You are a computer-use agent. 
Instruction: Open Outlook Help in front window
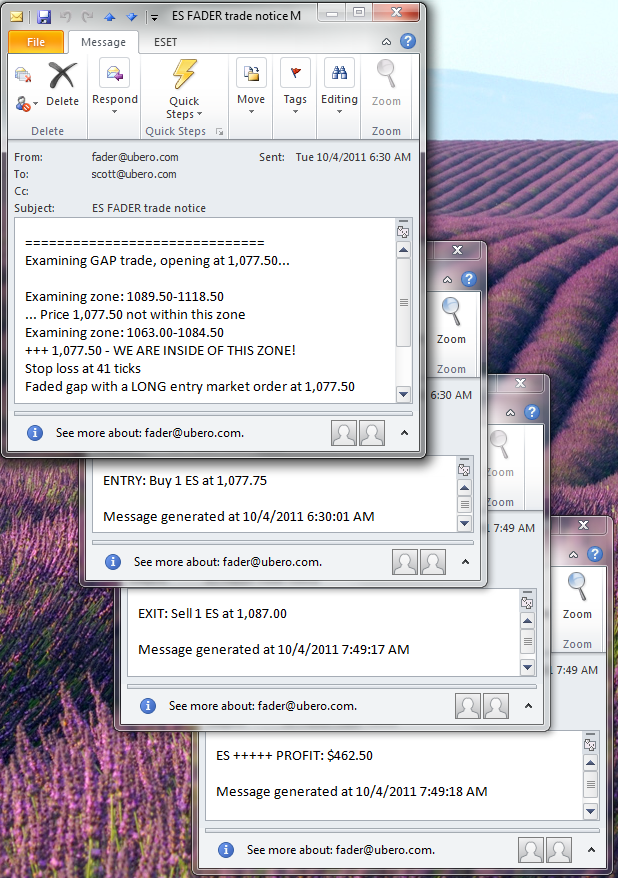[408, 41]
